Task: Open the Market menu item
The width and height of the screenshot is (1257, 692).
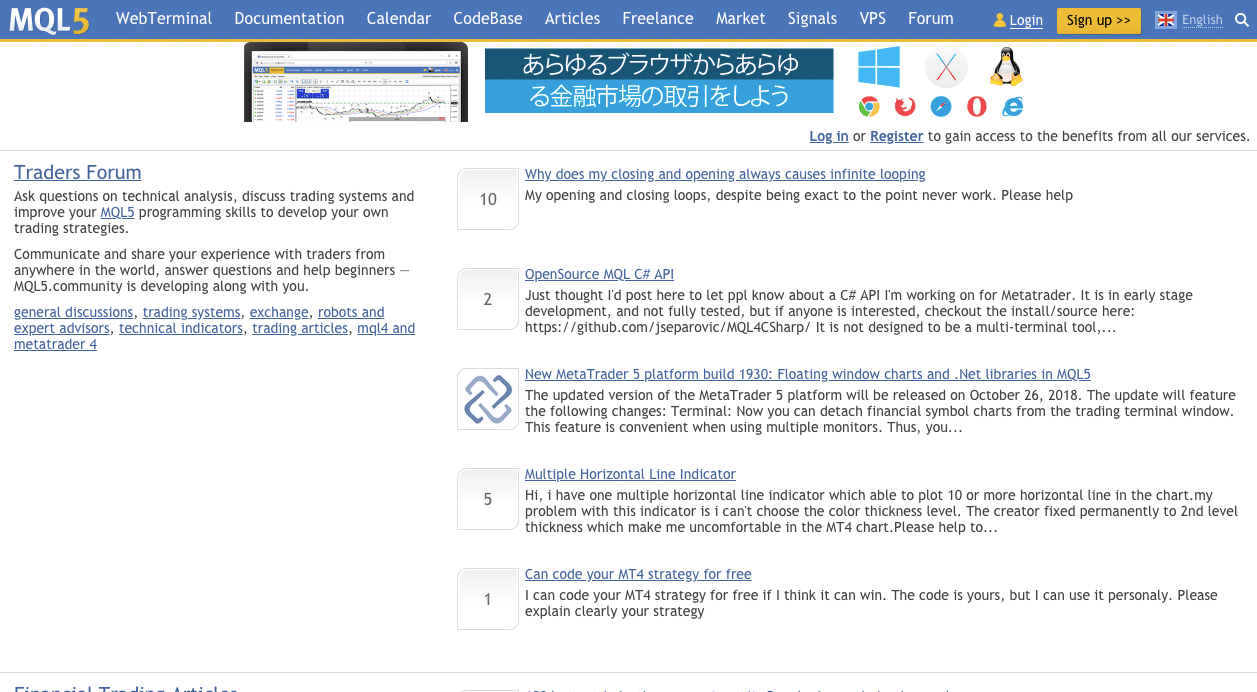Action: pyautogui.click(x=741, y=19)
